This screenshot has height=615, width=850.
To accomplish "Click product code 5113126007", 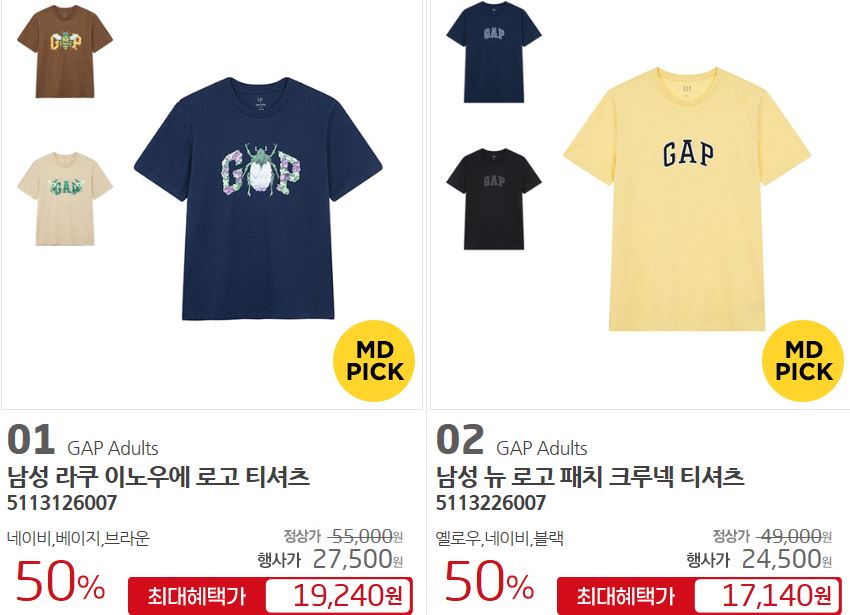I will (x=62, y=503).
